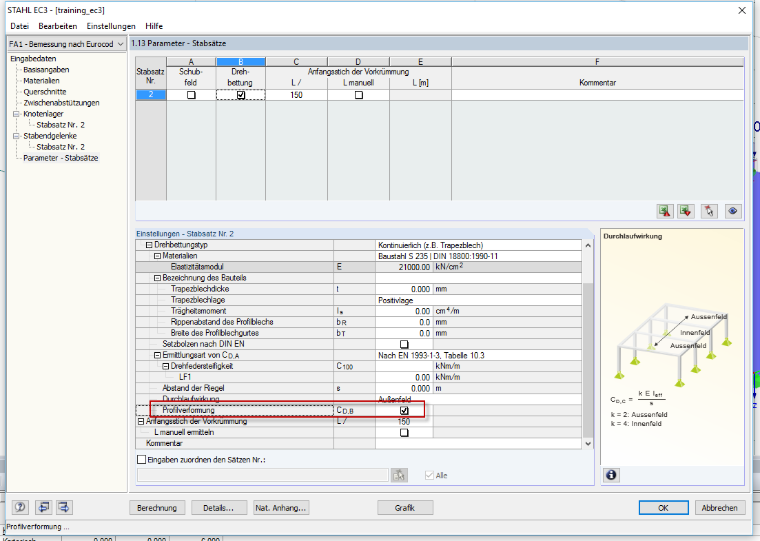Click the info icon under Durchlaufwirkung graphic
The image size is (760, 541).
[611, 475]
